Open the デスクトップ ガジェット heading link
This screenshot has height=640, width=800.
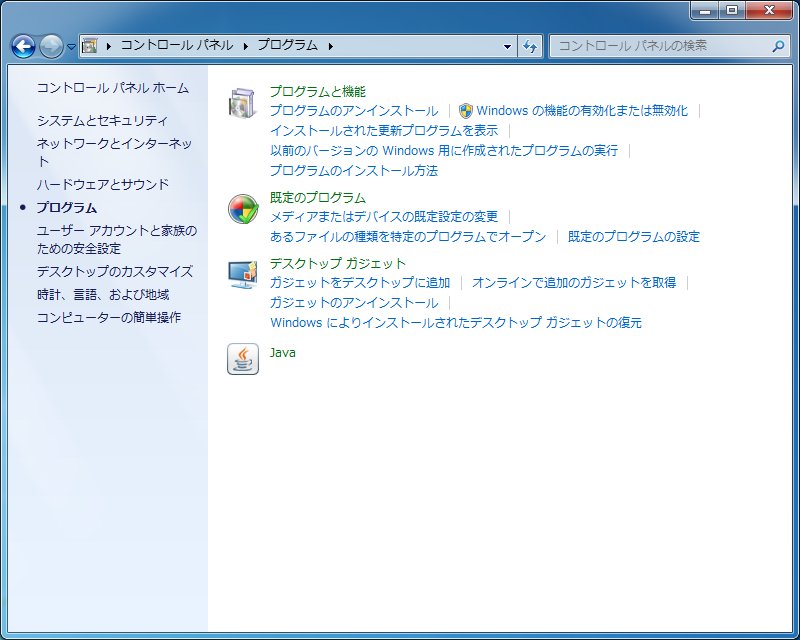tap(338, 263)
